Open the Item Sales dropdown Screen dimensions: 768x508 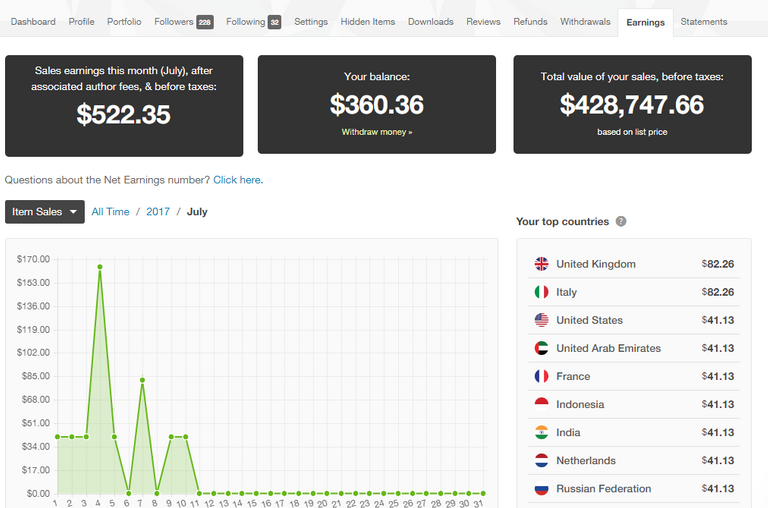click(x=45, y=212)
